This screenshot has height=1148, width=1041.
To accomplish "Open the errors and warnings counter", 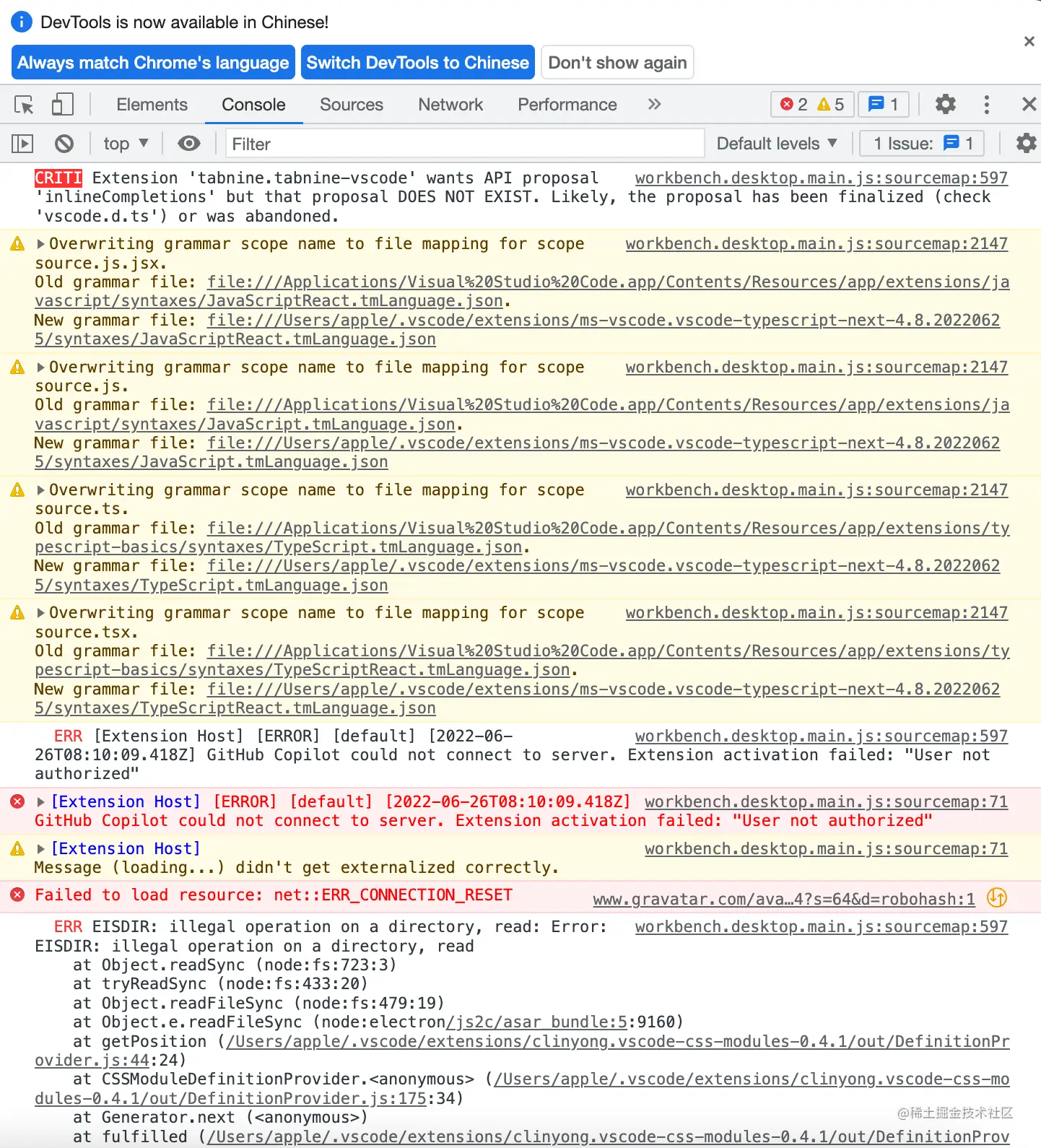I will tap(812, 105).
